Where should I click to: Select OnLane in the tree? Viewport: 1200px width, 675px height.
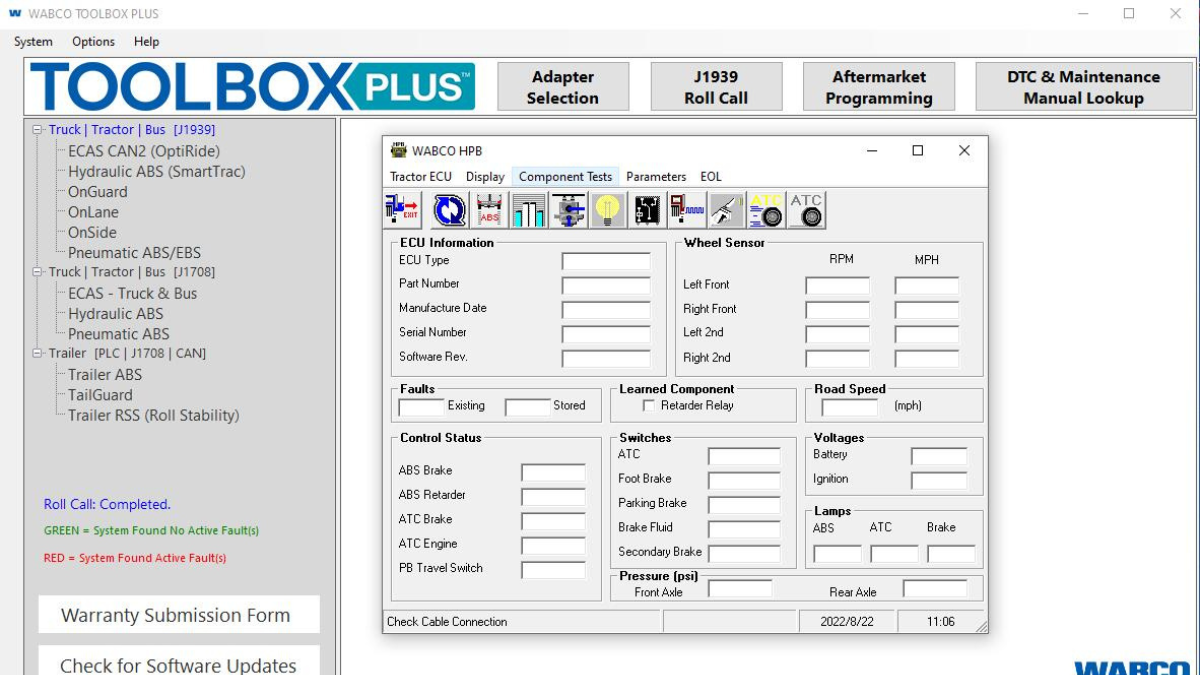coord(93,212)
